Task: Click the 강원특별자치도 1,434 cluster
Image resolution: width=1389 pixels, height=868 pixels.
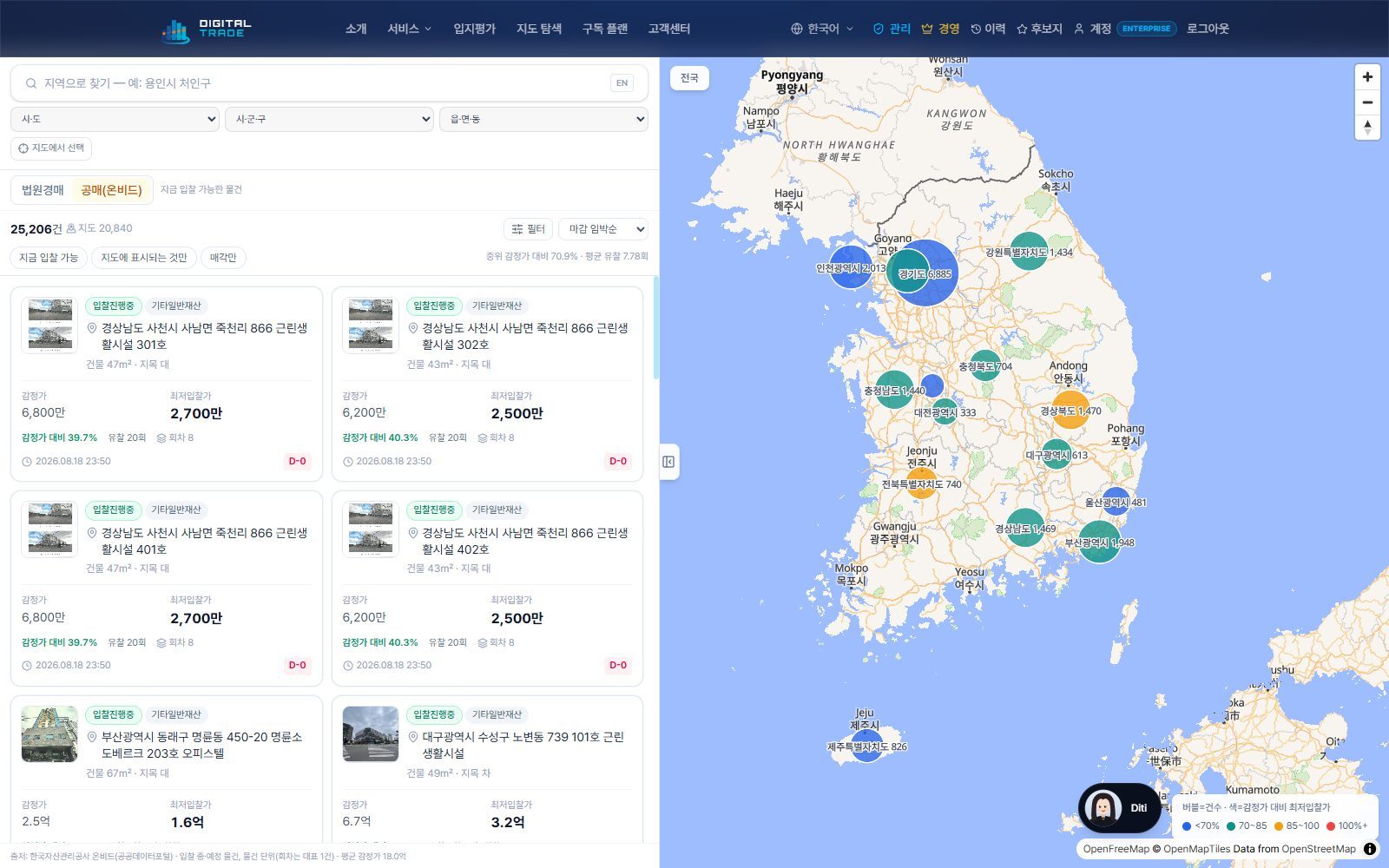Action: point(1029,252)
